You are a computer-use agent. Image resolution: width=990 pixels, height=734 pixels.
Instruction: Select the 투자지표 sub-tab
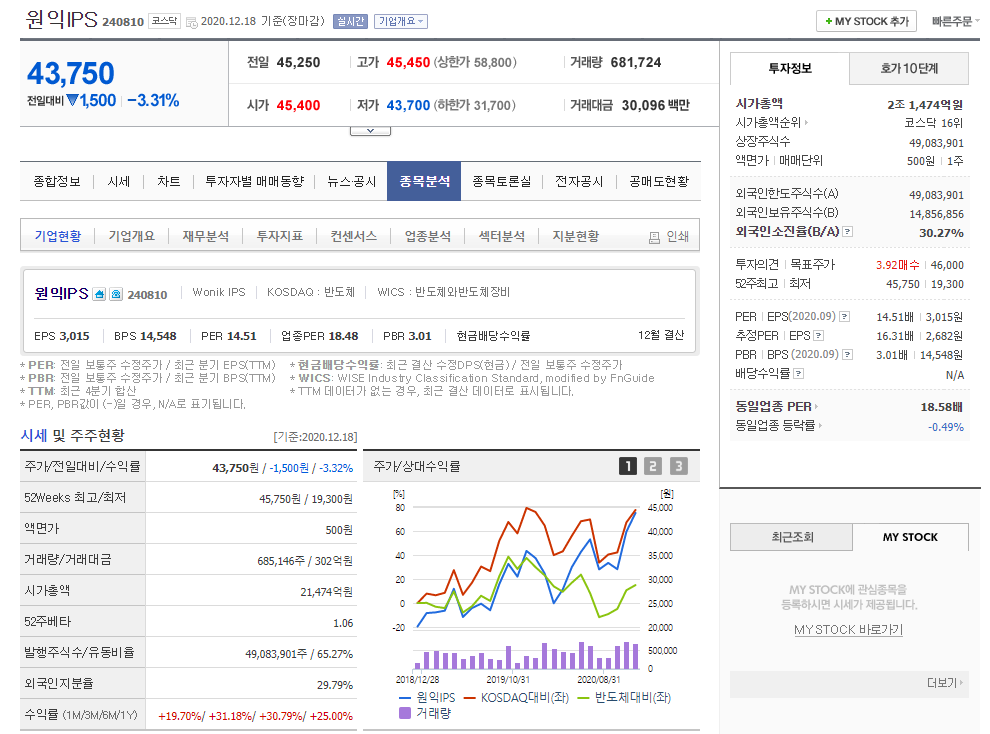pos(280,236)
